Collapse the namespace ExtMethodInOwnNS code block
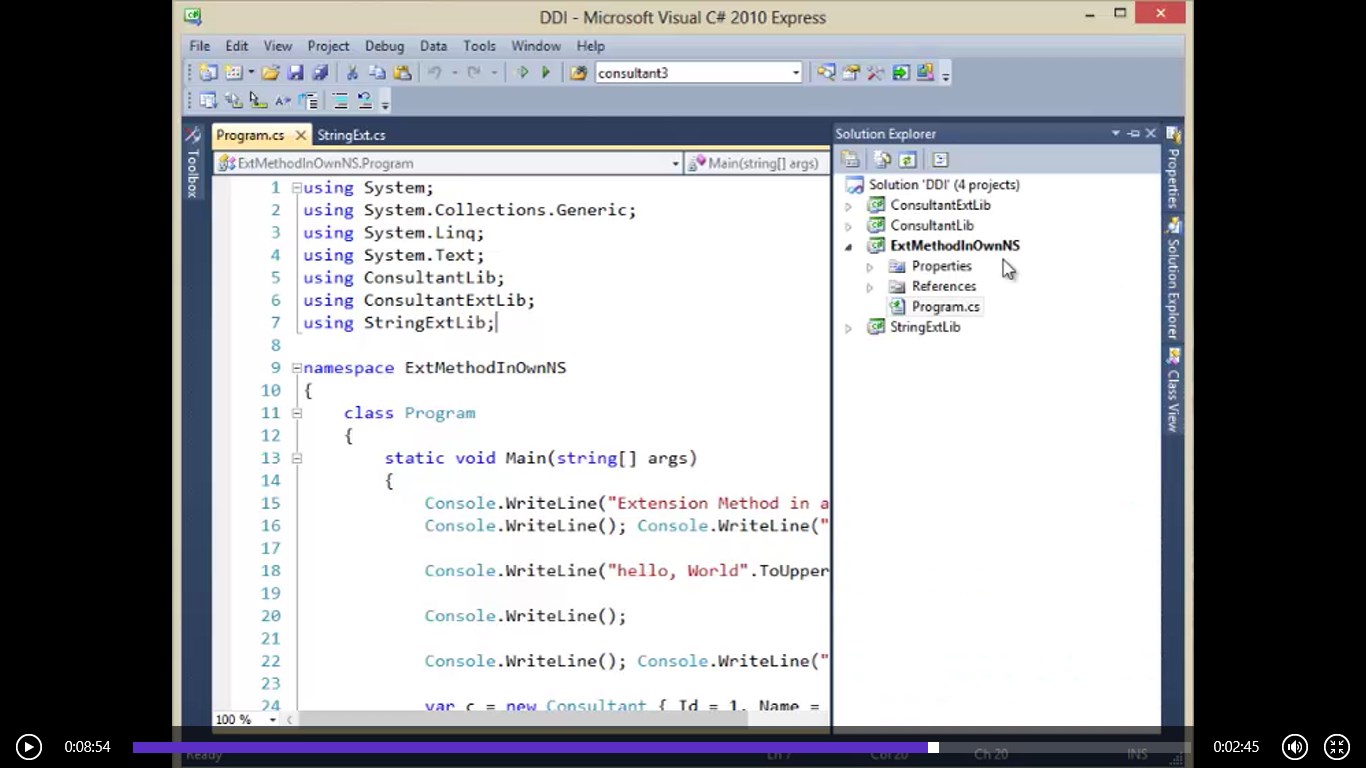The height and width of the screenshot is (768, 1366). [x=296, y=368]
